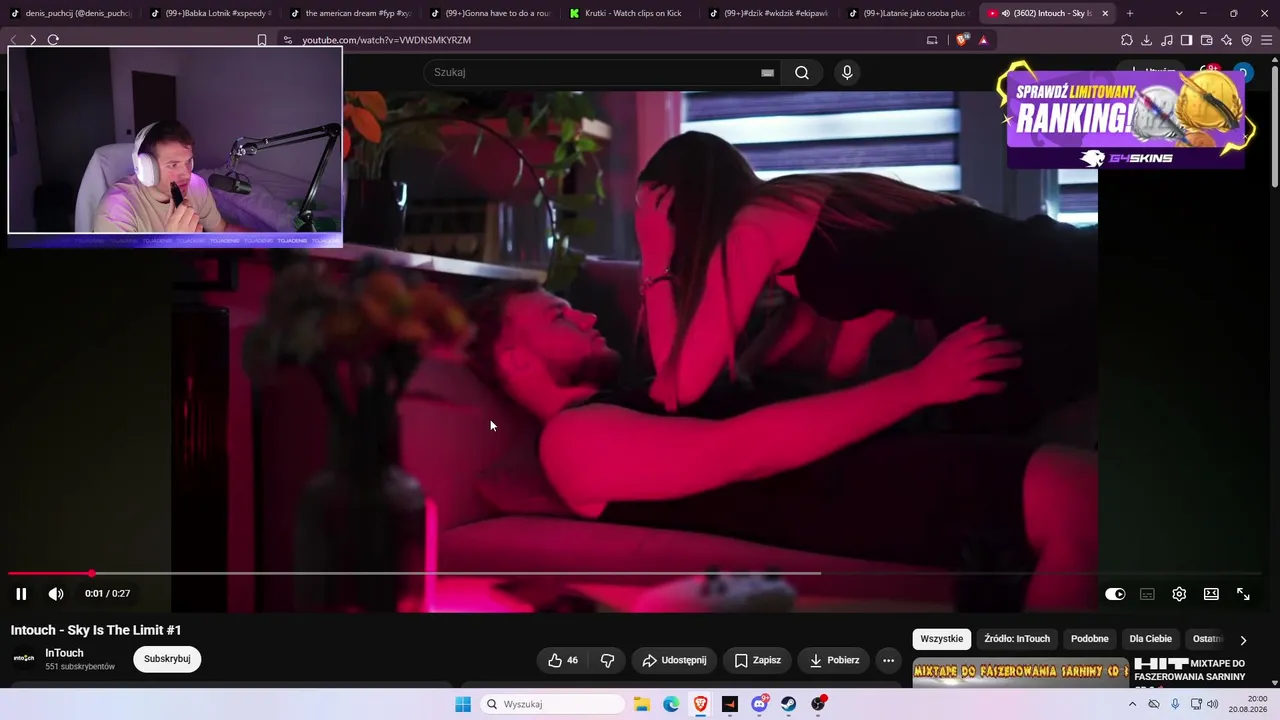Like the video with thumbs-up

[x=563, y=660]
